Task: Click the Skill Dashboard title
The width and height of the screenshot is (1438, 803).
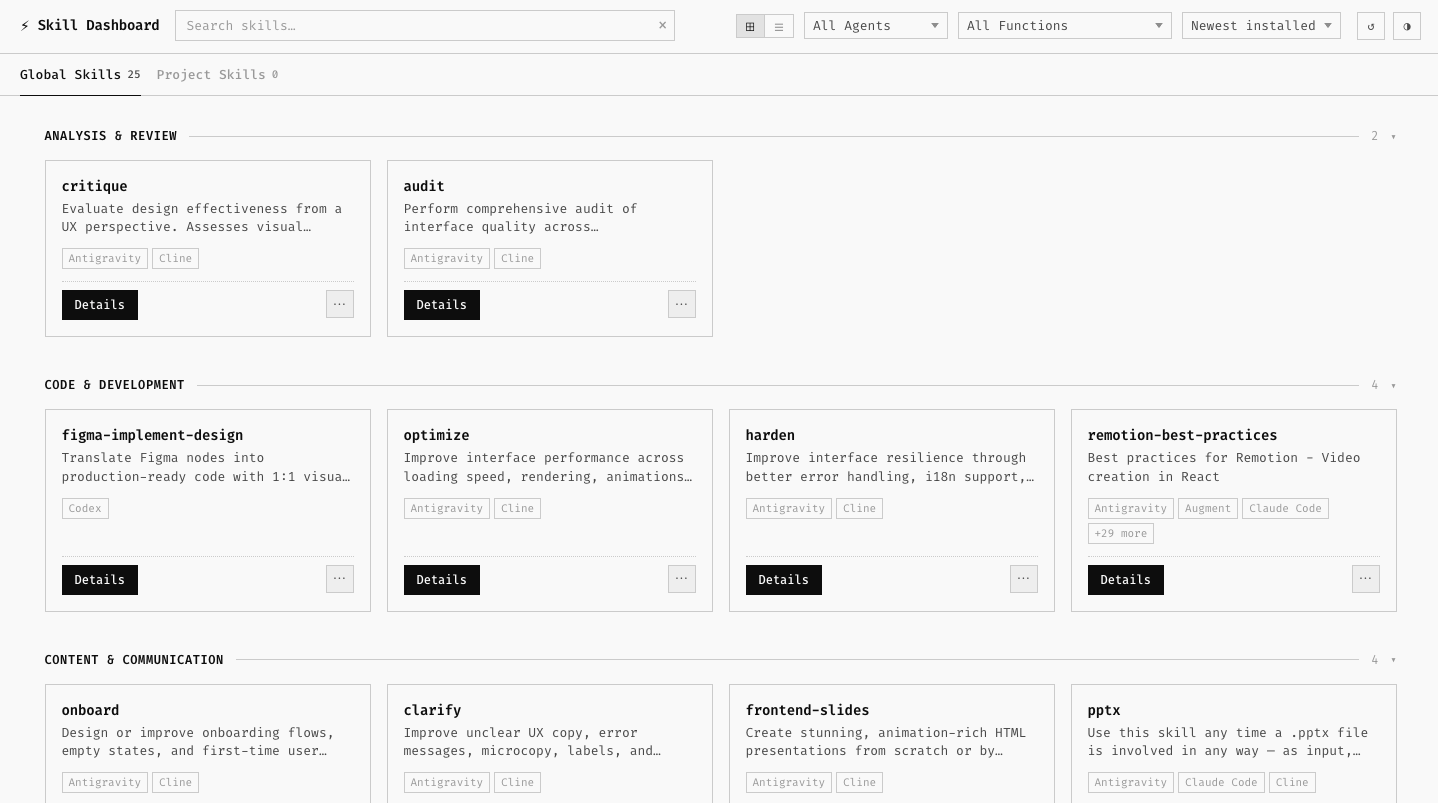Action: (x=98, y=26)
